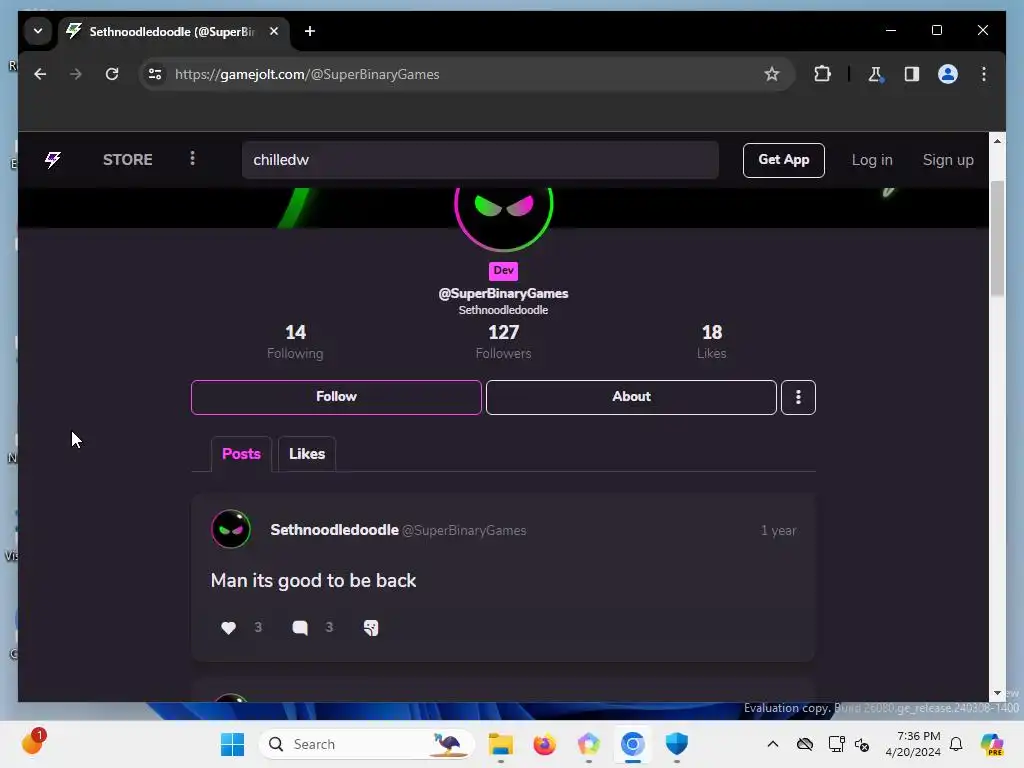Open the Chrome taskbar icon
The height and width of the screenshot is (768, 1024).
click(x=632, y=744)
